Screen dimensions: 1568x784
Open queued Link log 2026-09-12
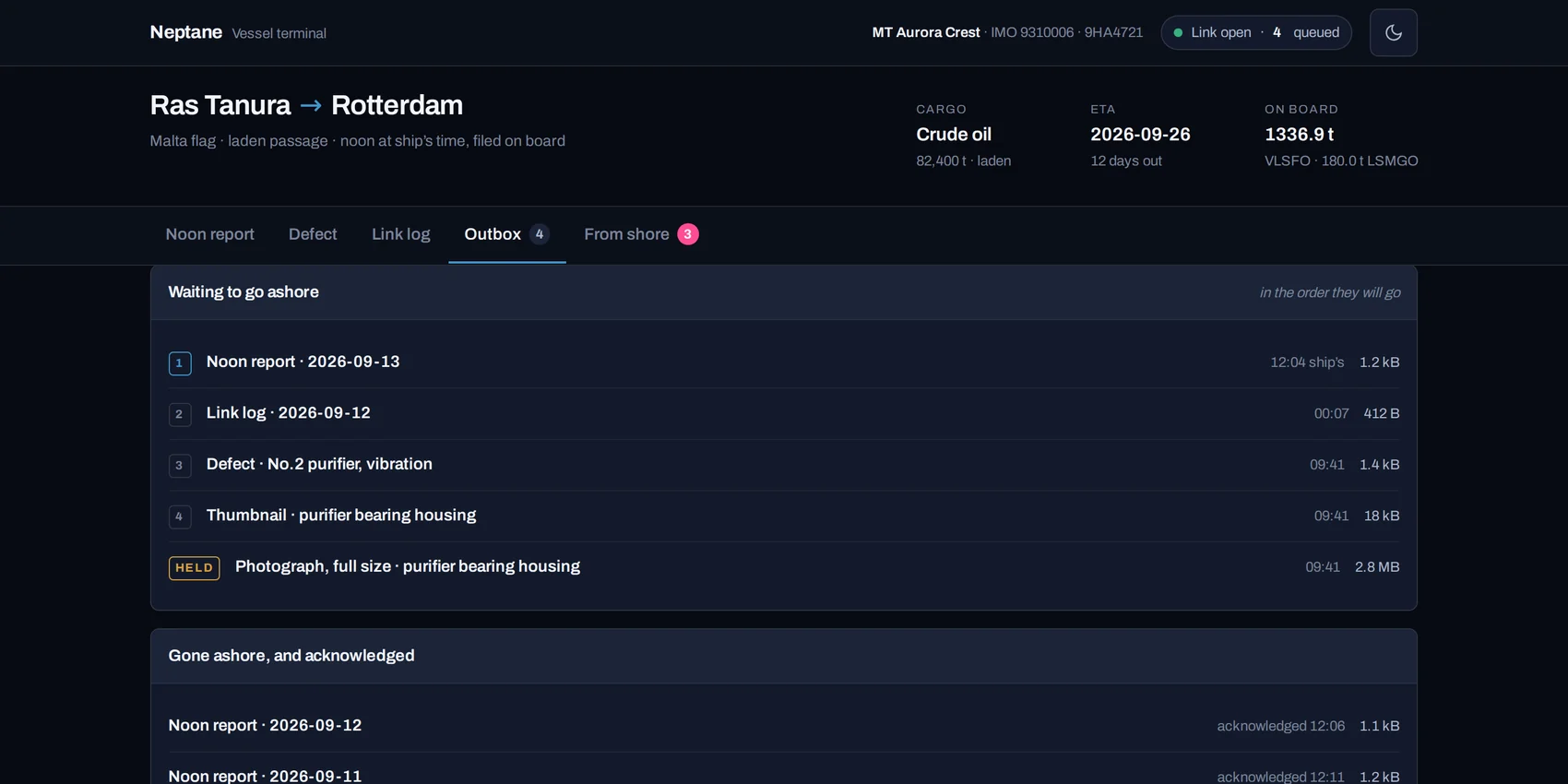(x=784, y=413)
